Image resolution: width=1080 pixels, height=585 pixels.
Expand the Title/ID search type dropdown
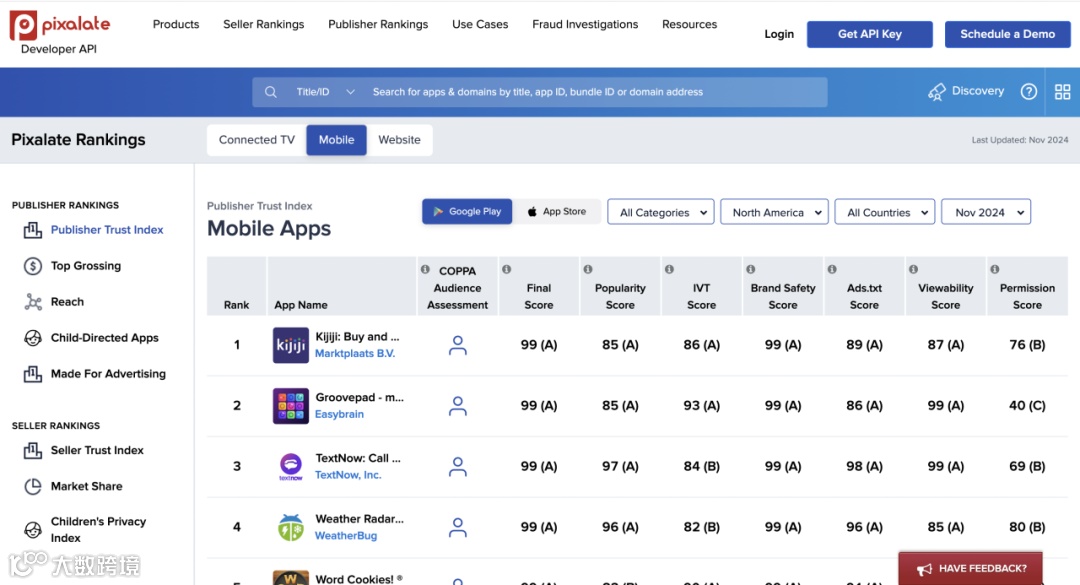point(325,92)
